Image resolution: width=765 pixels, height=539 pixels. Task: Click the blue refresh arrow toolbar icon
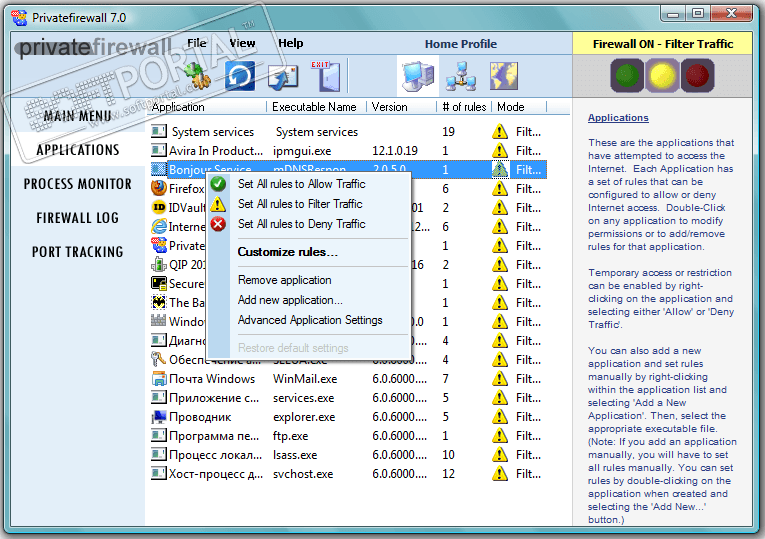coord(240,76)
